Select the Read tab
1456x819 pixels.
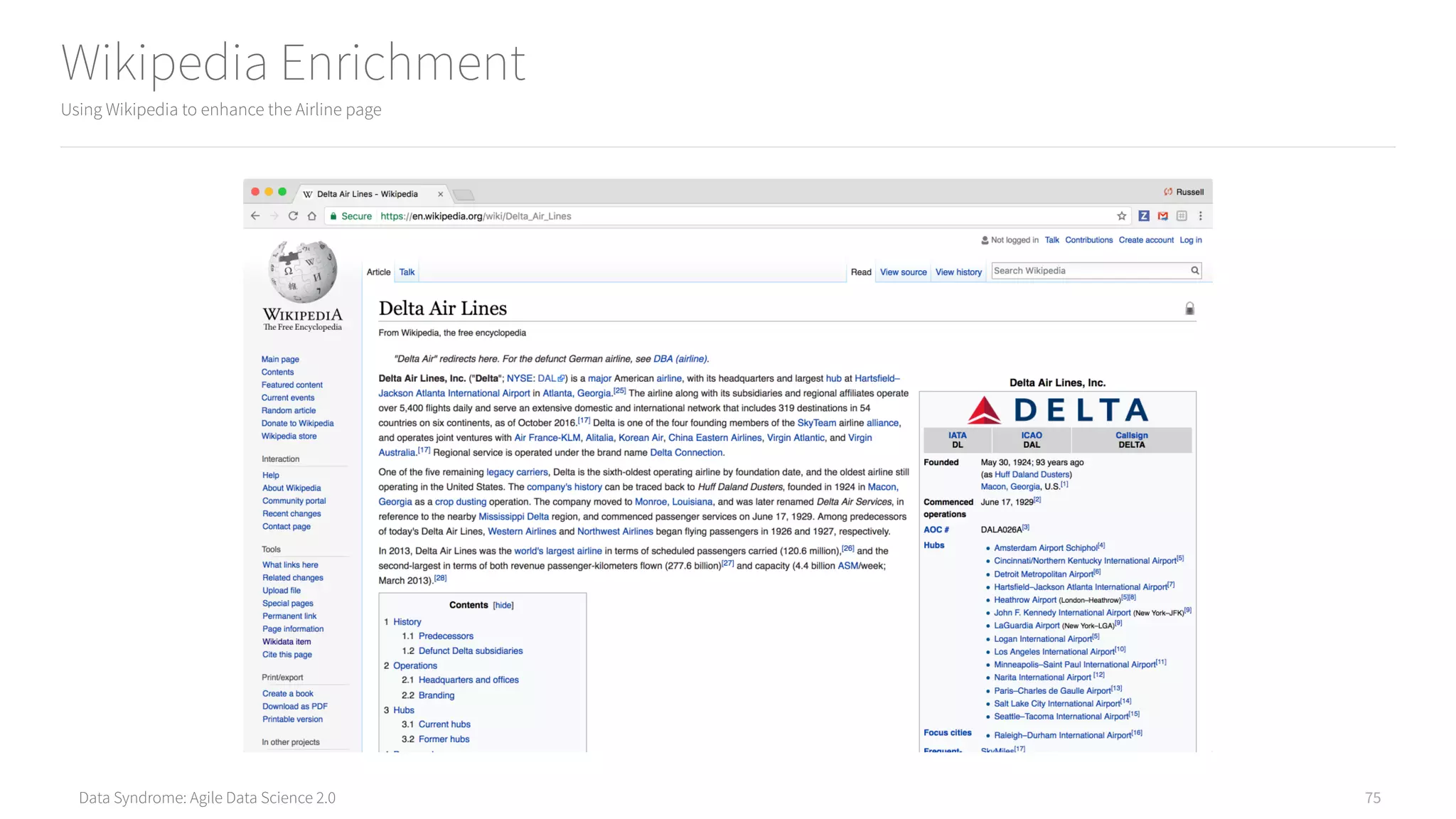861,272
